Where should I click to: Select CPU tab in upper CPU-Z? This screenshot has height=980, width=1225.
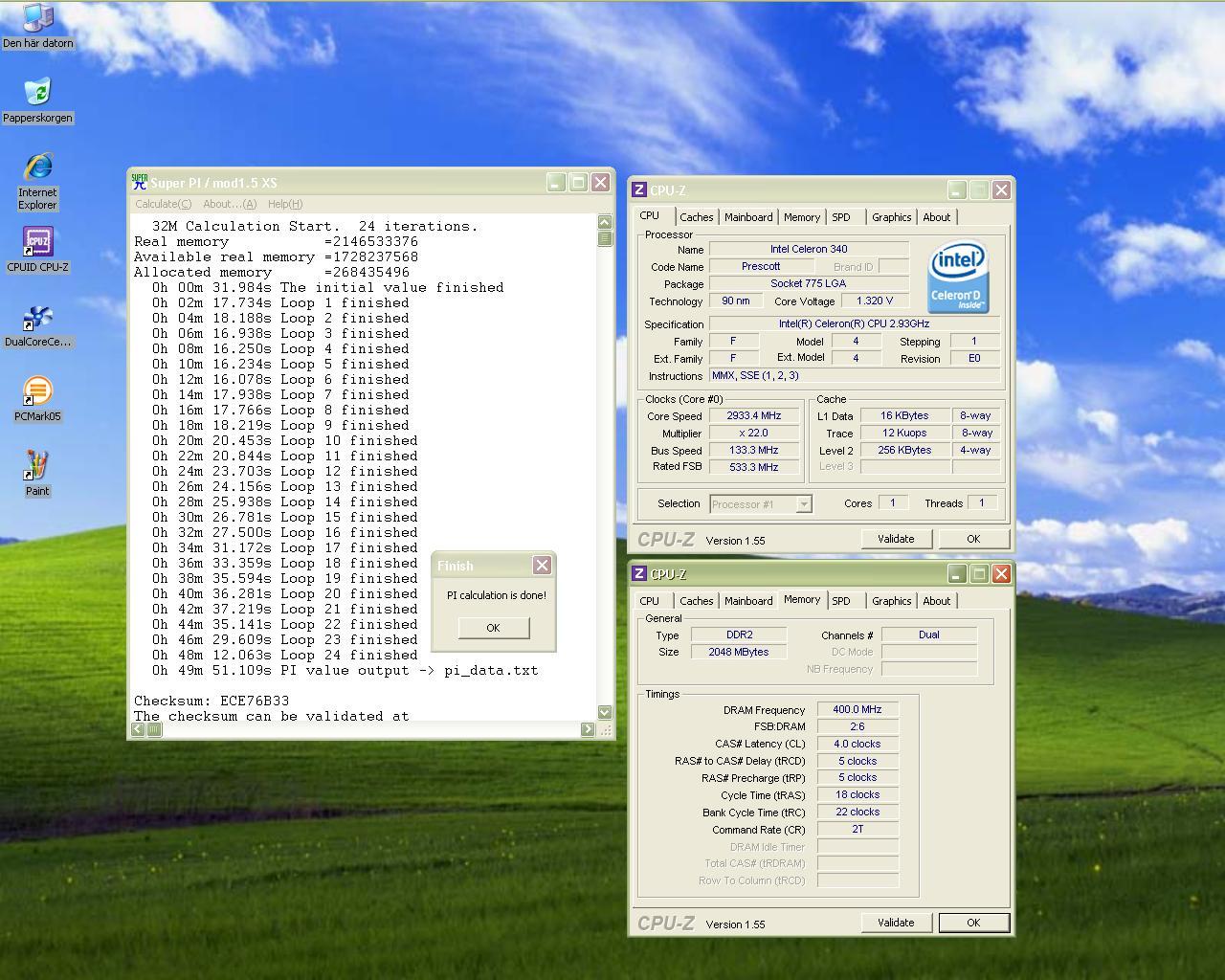click(x=650, y=216)
